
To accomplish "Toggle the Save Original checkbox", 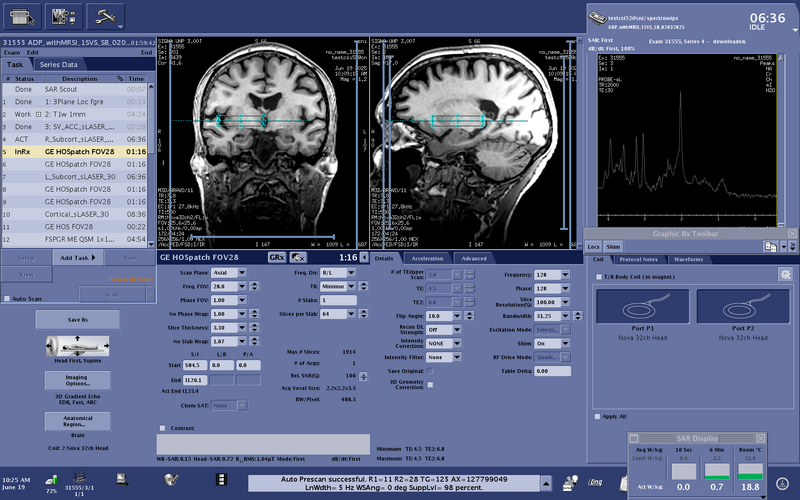I will pos(430,371).
